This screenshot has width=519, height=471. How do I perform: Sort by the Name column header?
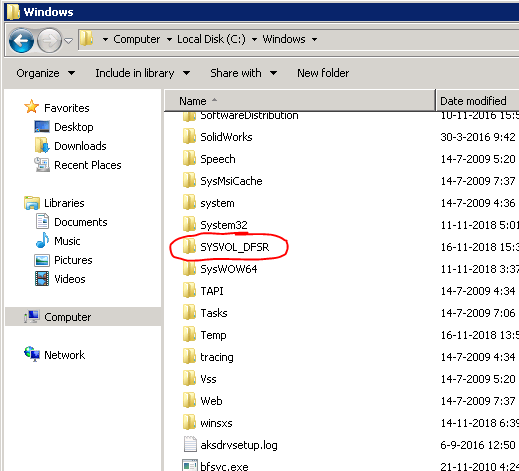(x=300, y=101)
